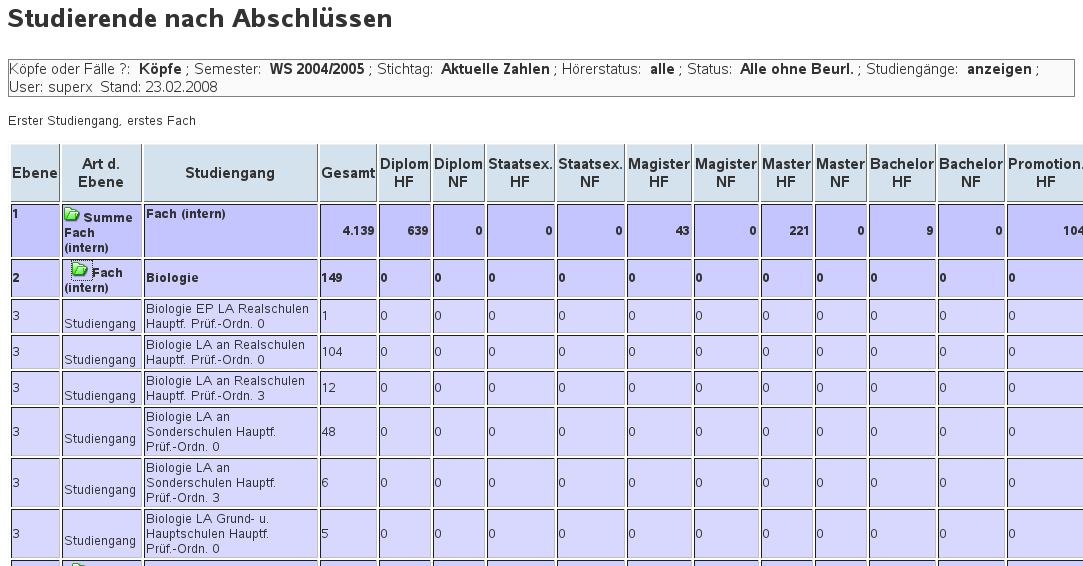Image resolution: width=1083 pixels, height=566 pixels.
Task: Click the Promotion HF column header
Action: pos(1045,173)
